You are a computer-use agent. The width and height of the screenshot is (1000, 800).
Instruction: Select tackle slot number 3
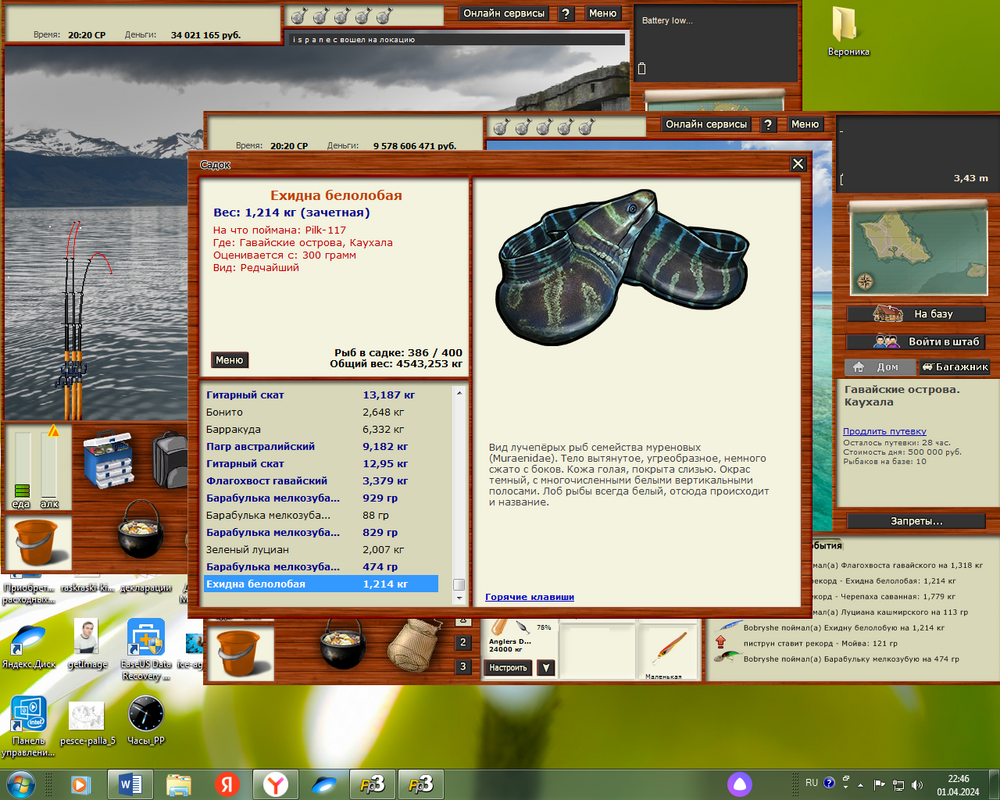click(463, 667)
